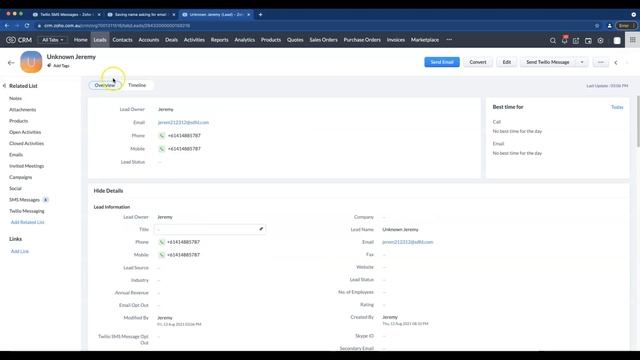Open the search magnifier icon in navbar
The width and height of the screenshot is (640, 360).
point(553,40)
